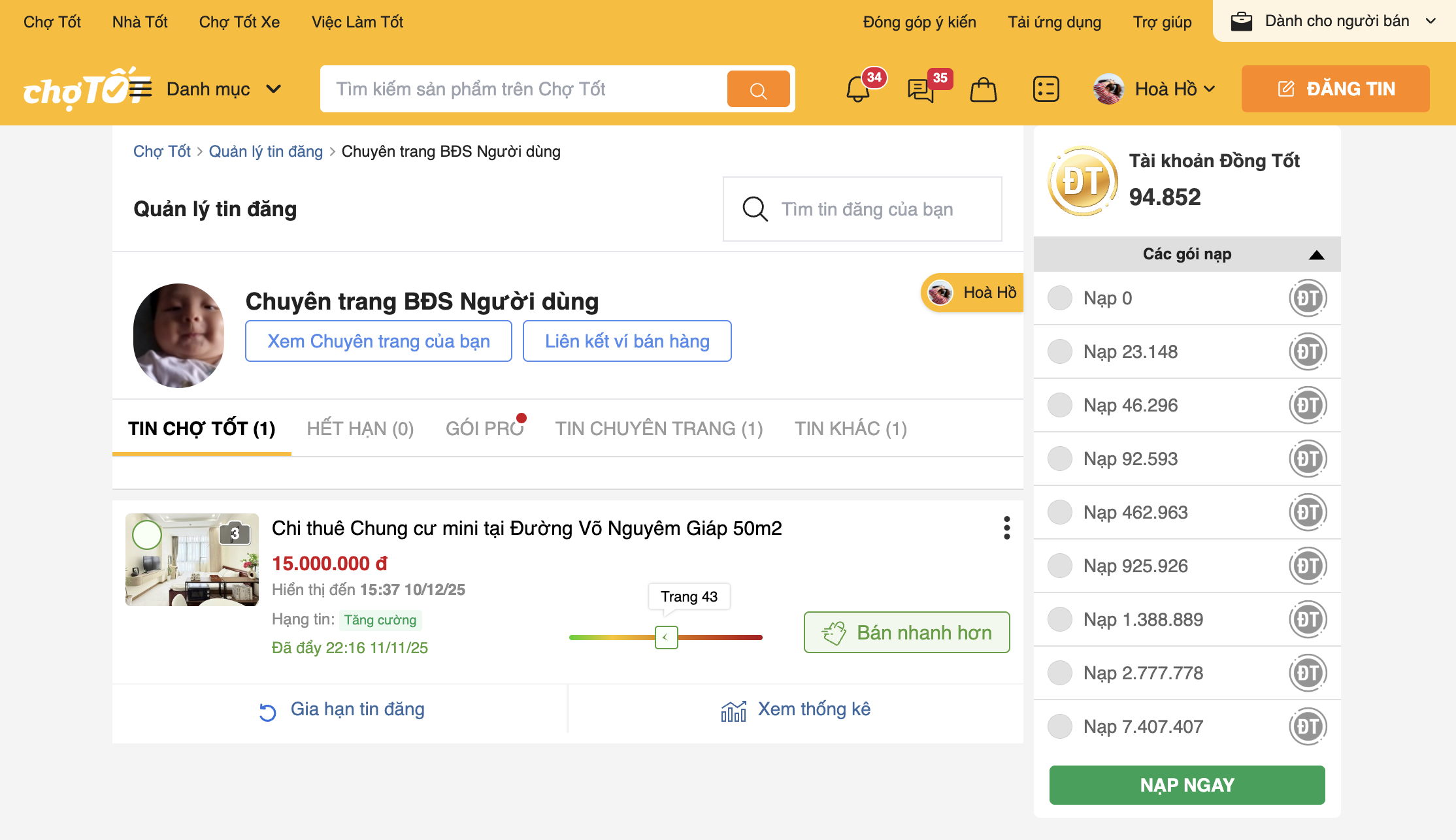Switch to the TIN CHUYÊN TRANG tab
This screenshot has width=1456, height=840.
click(x=659, y=428)
